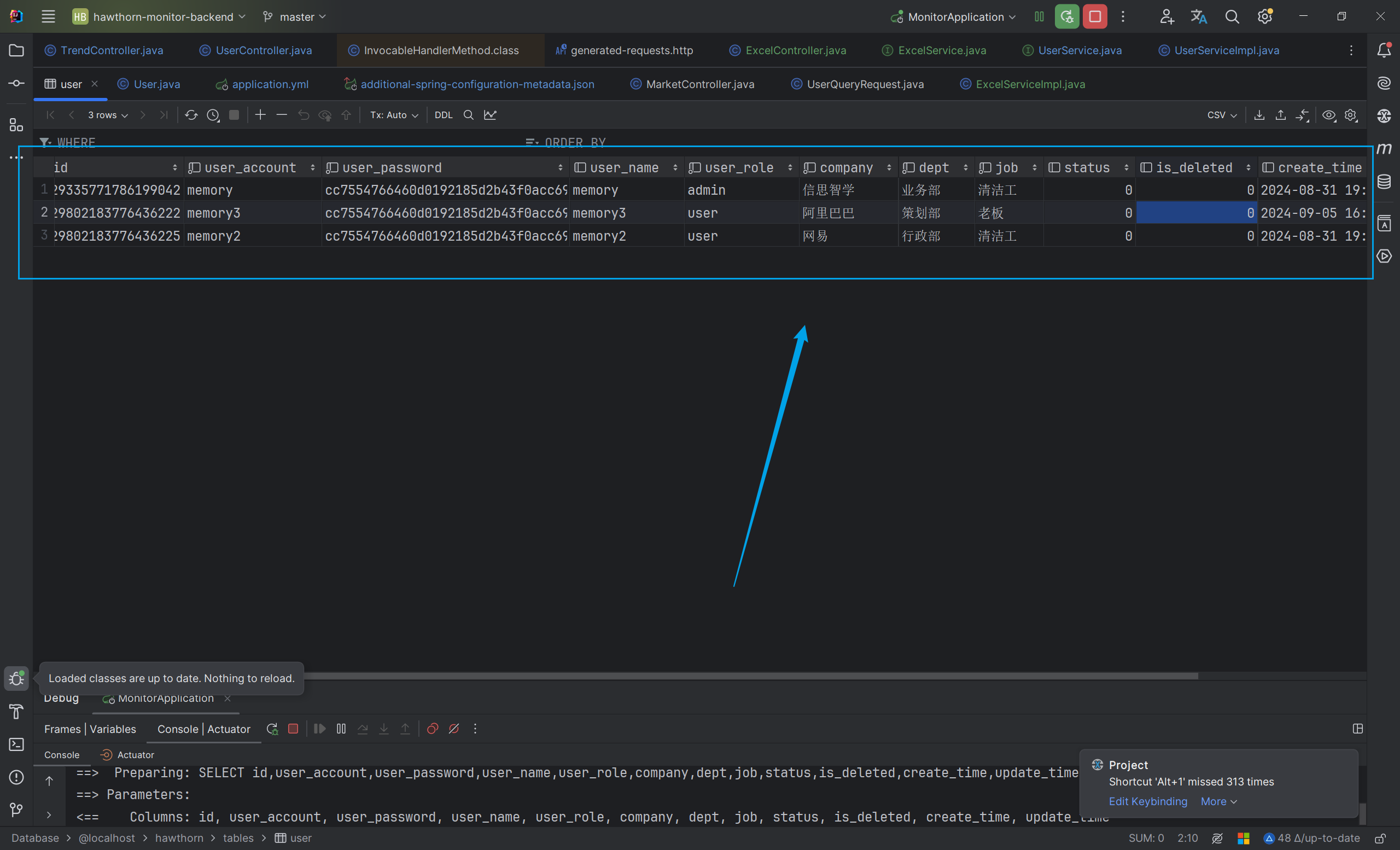Pause the debug program
1400x850 pixels.
tap(341, 729)
